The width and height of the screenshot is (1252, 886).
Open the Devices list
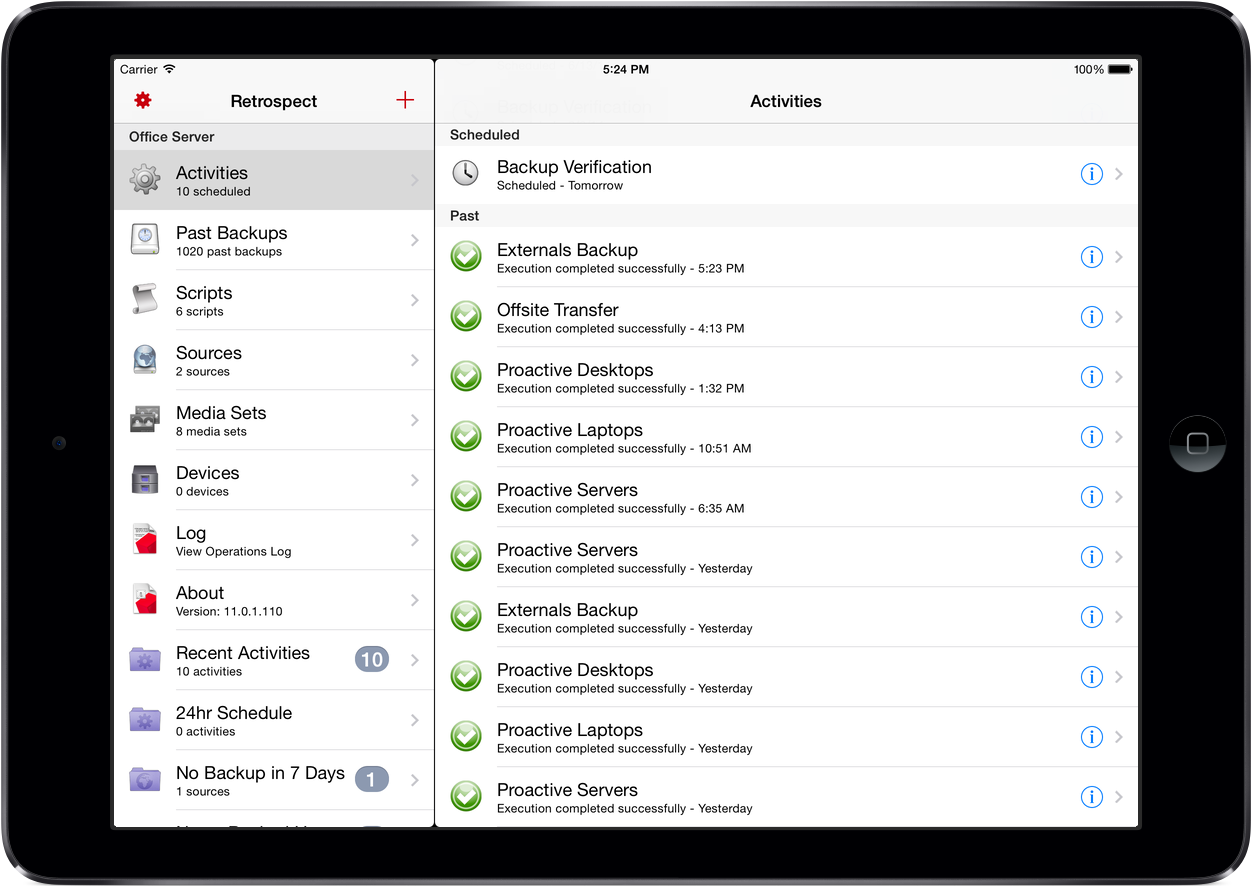click(274, 480)
